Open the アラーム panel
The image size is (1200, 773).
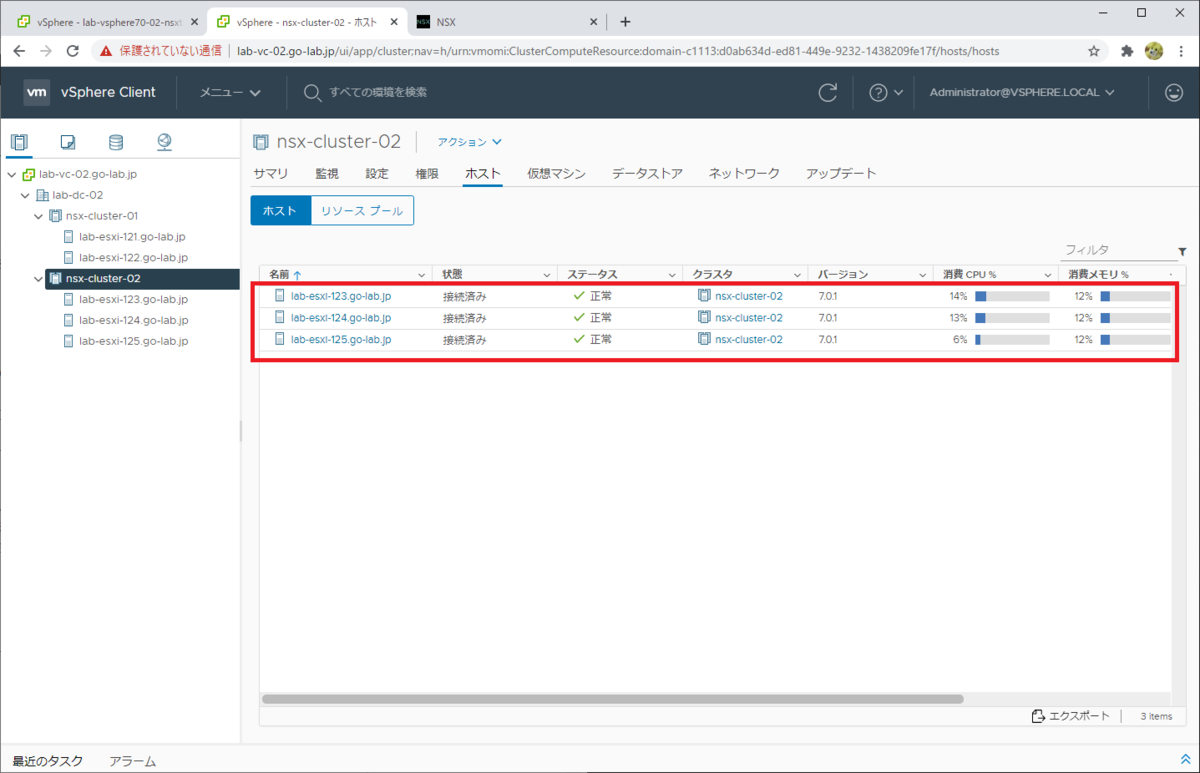[x=133, y=761]
